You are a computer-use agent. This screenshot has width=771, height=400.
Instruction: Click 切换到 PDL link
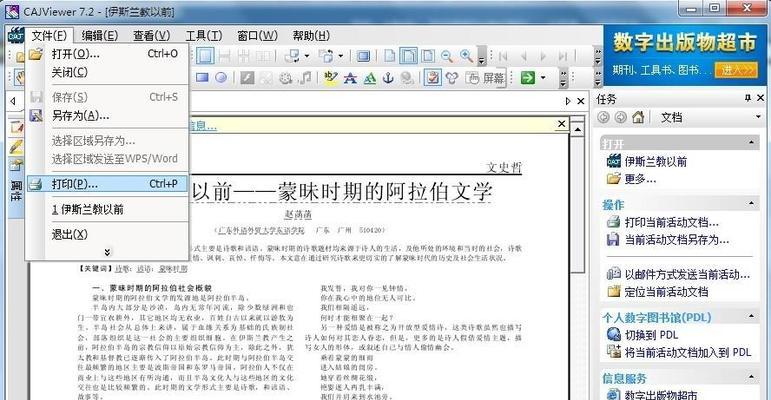coord(651,335)
